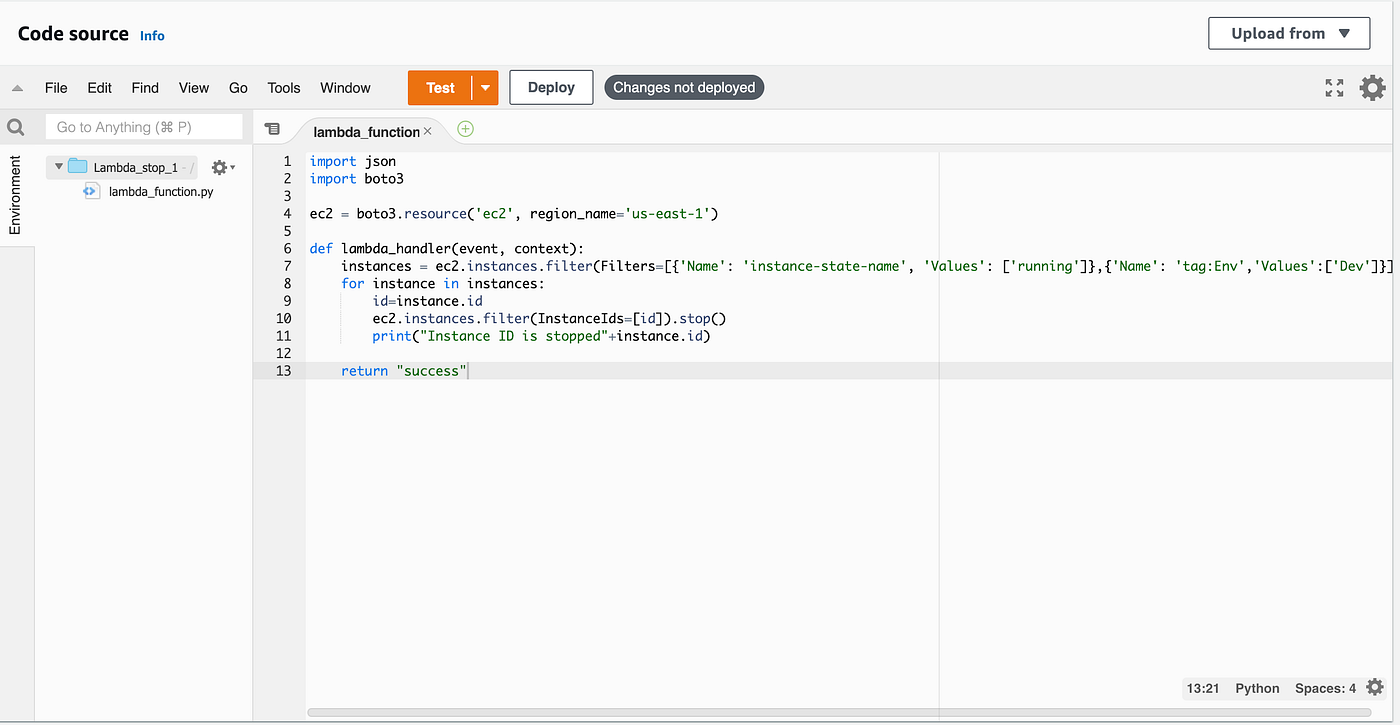Select the lambda_function editor tab
The height and width of the screenshot is (725, 1400).
point(366,131)
